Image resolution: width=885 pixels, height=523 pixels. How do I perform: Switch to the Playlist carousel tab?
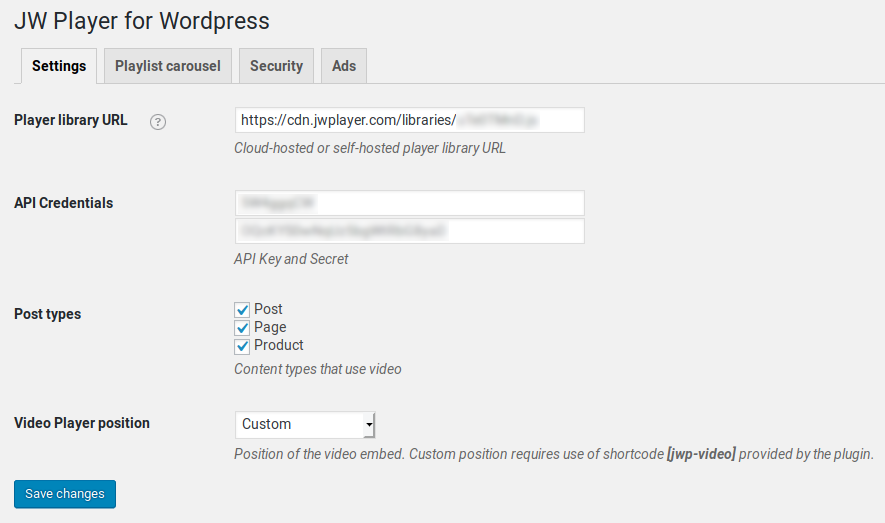168,66
